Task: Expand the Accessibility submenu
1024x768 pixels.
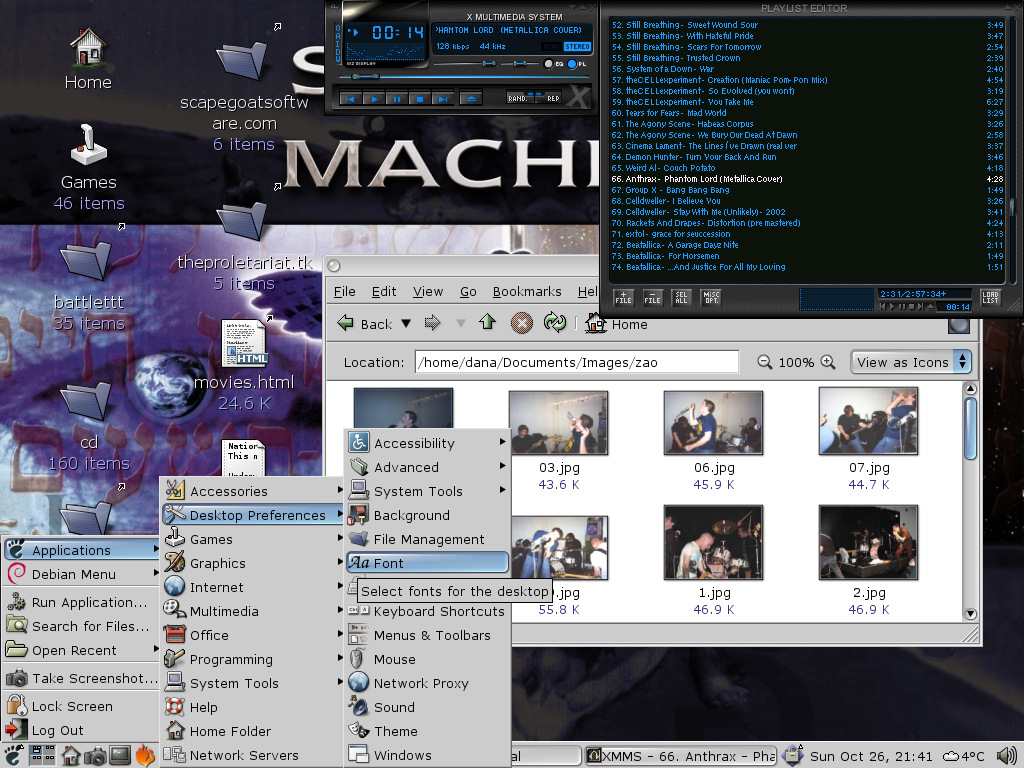Action: click(x=427, y=443)
